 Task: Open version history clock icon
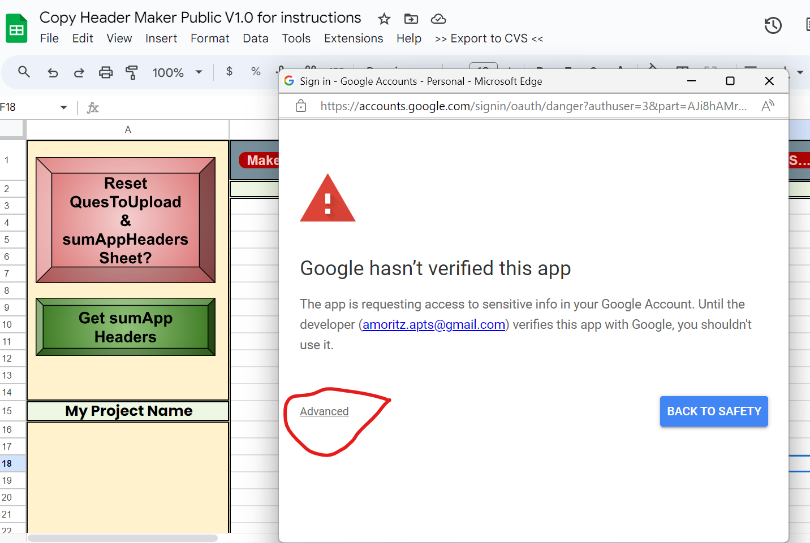pos(773,25)
